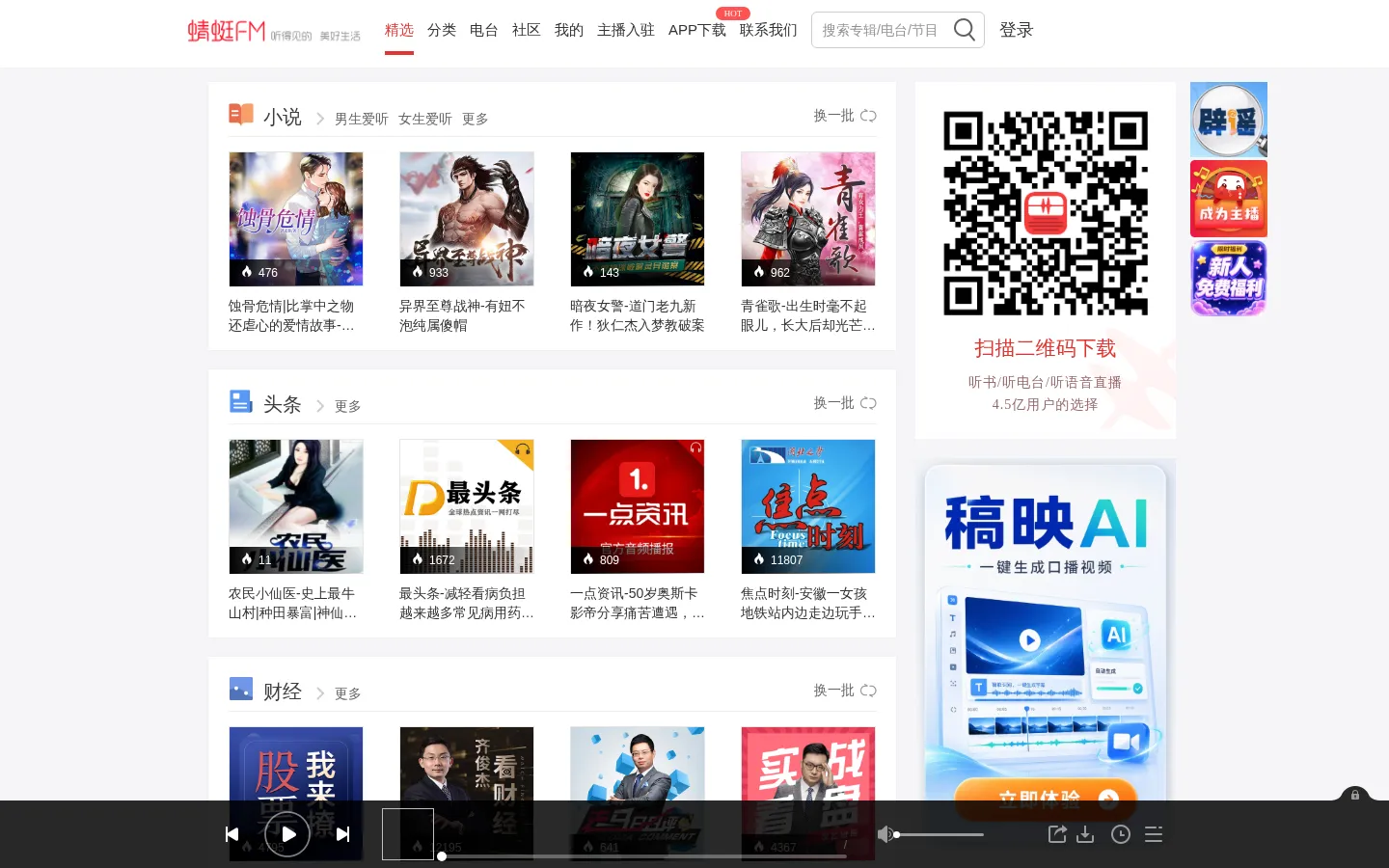The width and height of the screenshot is (1389, 868).
Task: Click the share icon in player
Action: (x=1057, y=834)
